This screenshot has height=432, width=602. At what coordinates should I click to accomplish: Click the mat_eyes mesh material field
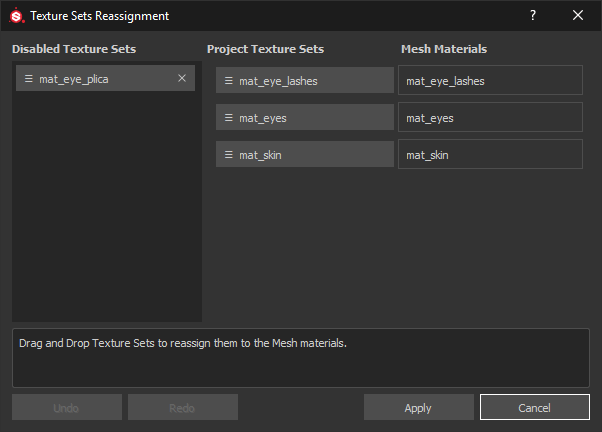[x=490, y=118]
